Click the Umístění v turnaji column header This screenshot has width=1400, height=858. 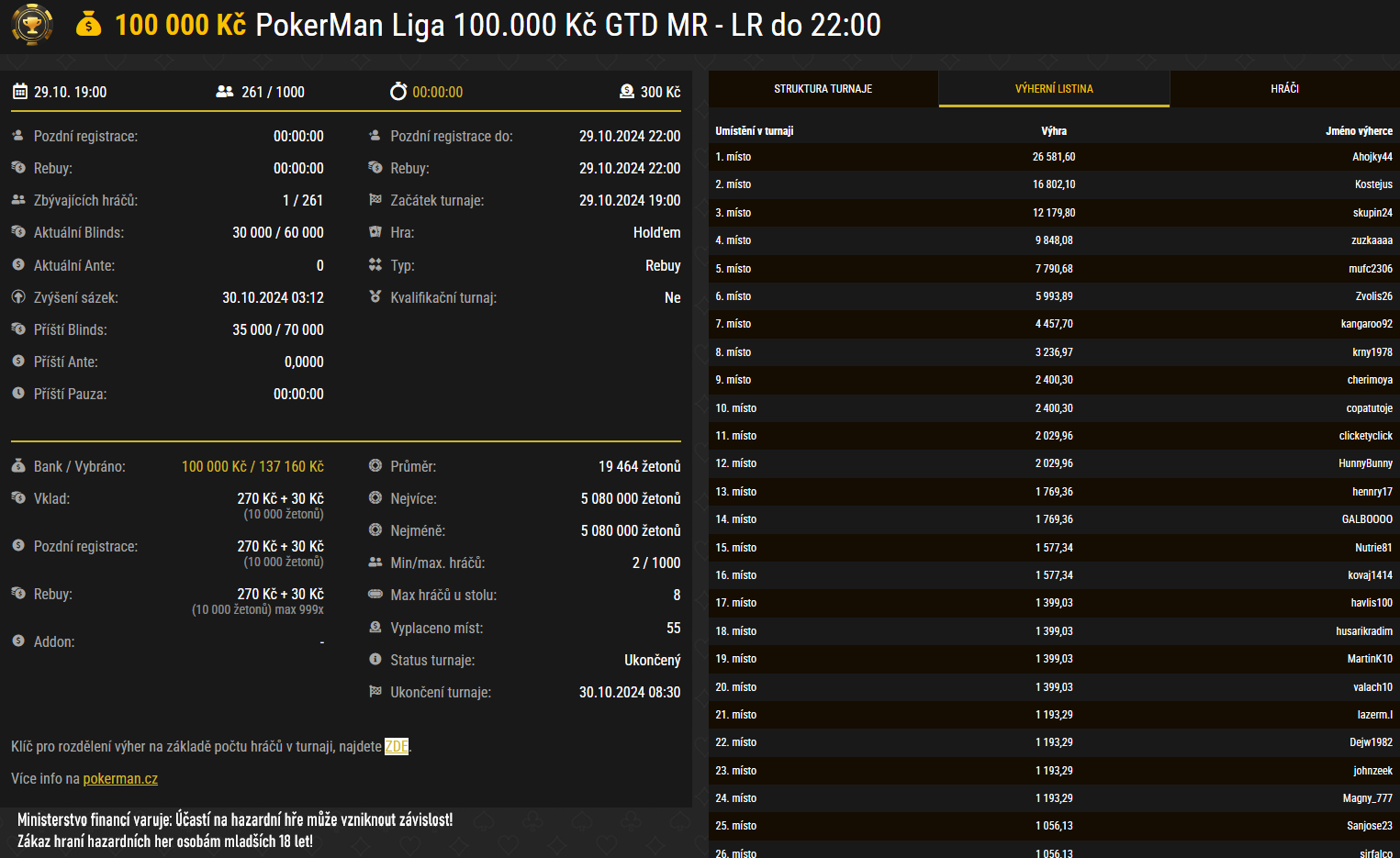pyautogui.click(x=755, y=130)
